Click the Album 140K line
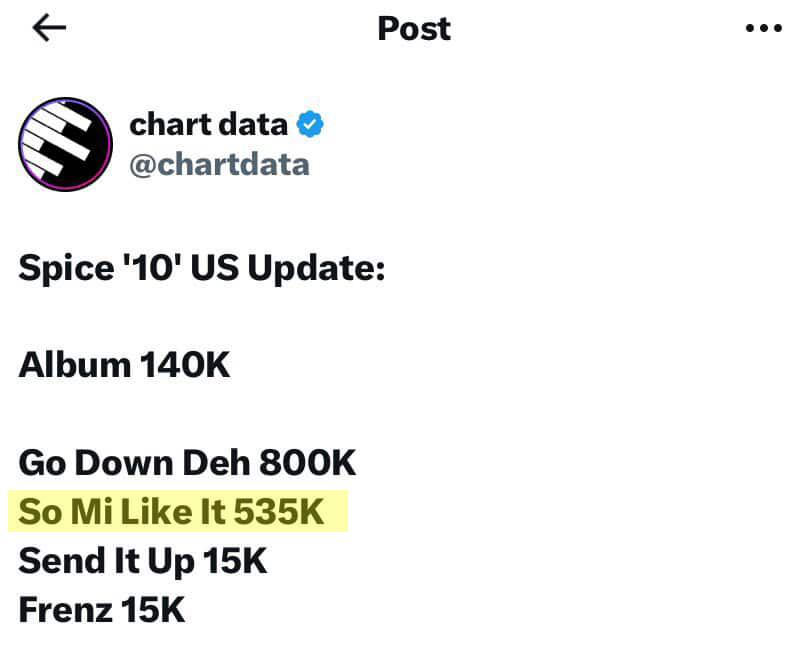 click(x=124, y=365)
